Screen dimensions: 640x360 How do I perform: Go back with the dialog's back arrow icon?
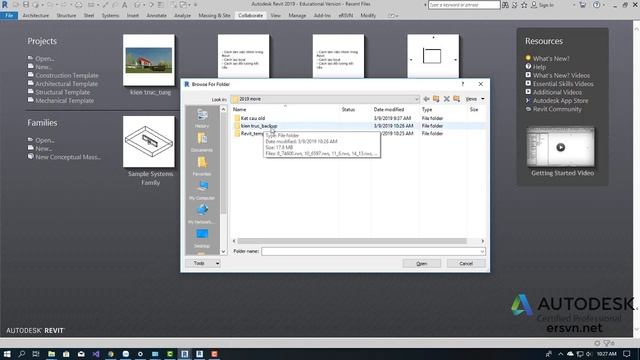pos(426,99)
